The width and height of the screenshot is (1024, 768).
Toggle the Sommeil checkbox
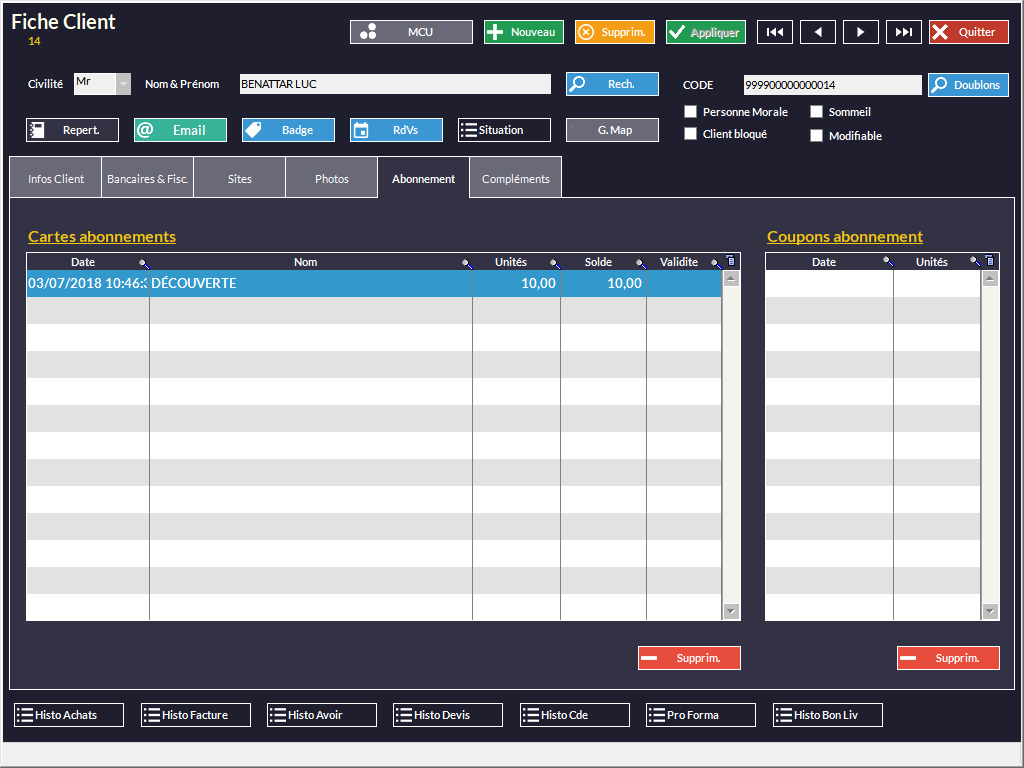tap(816, 112)
